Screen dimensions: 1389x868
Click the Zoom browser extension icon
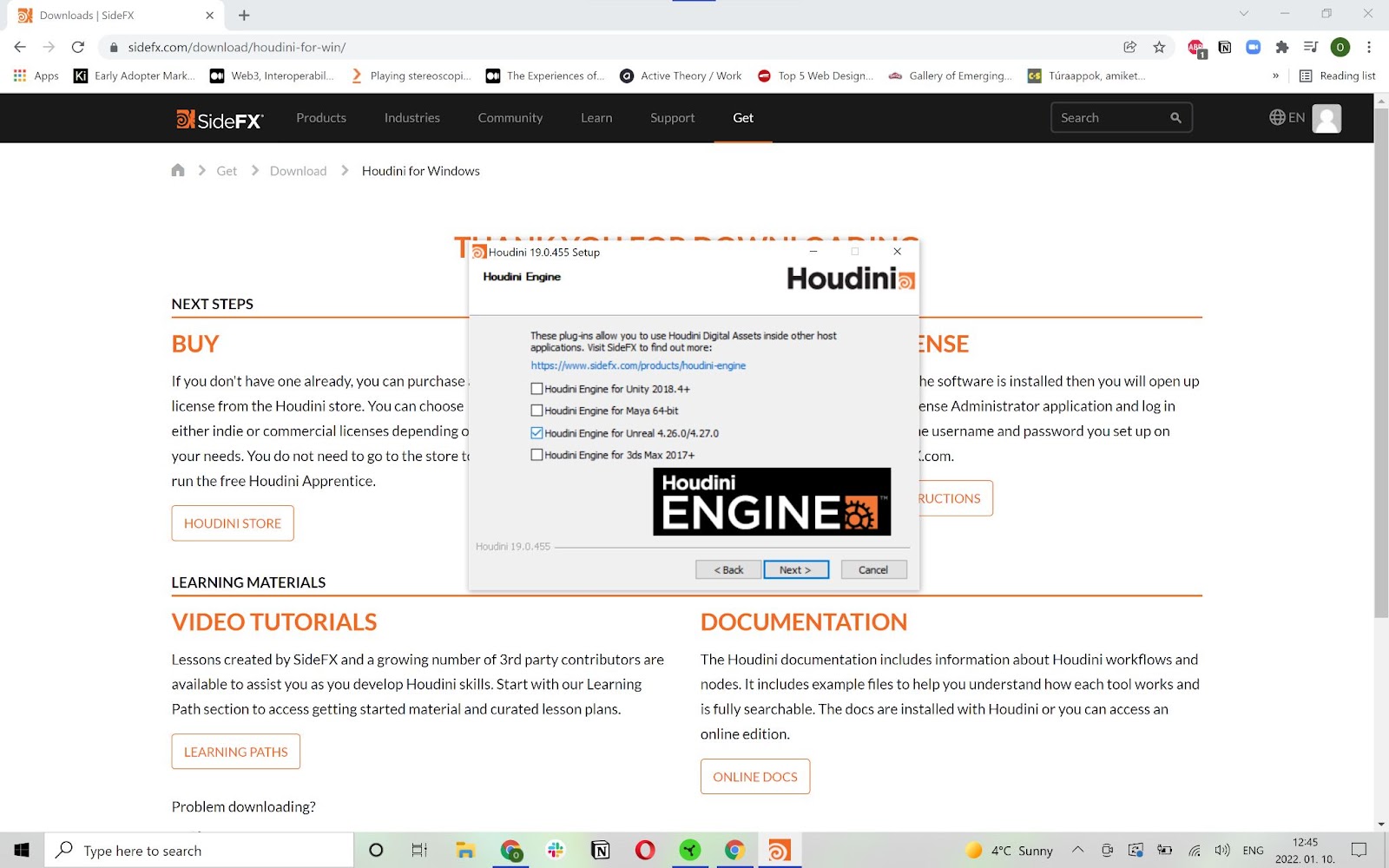click(x=1253, y=47)
